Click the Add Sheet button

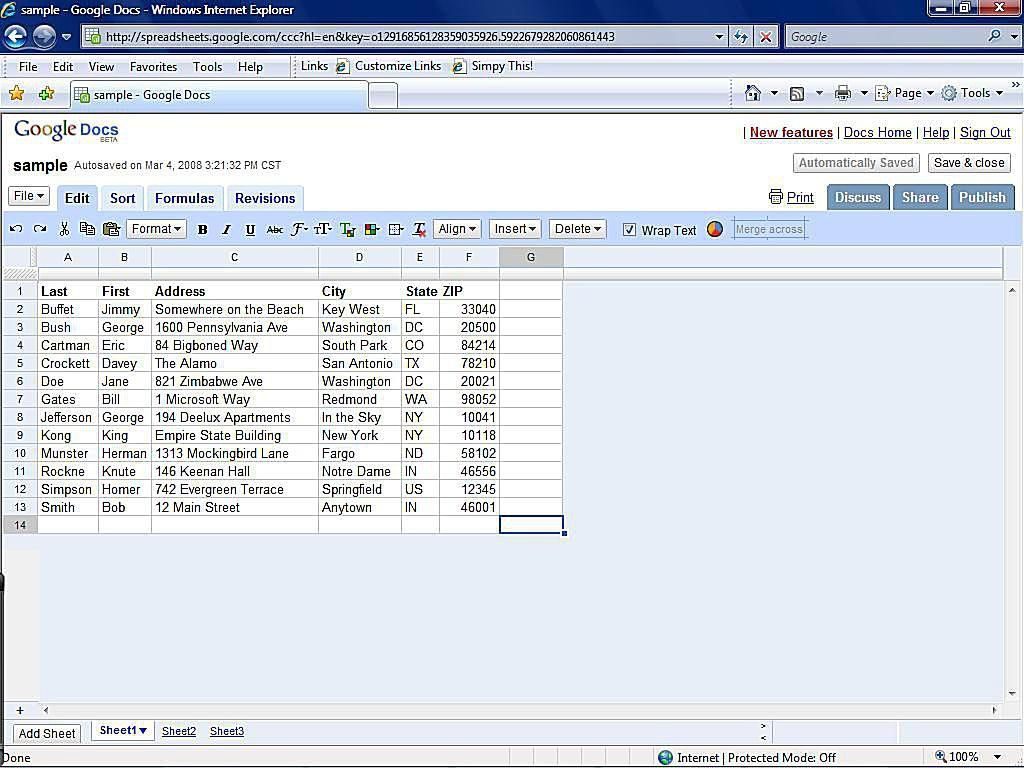[46, 732]
